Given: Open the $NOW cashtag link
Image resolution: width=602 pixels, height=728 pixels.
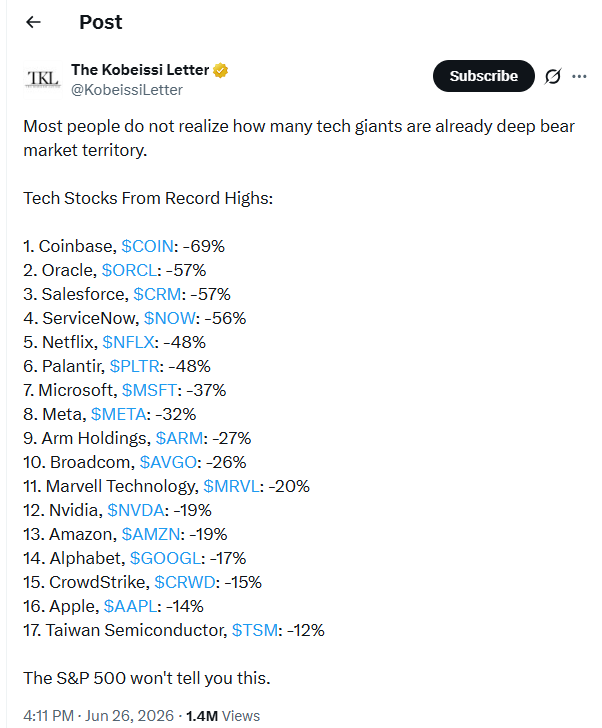Looking at the screenshot, I should coord(170,318).
